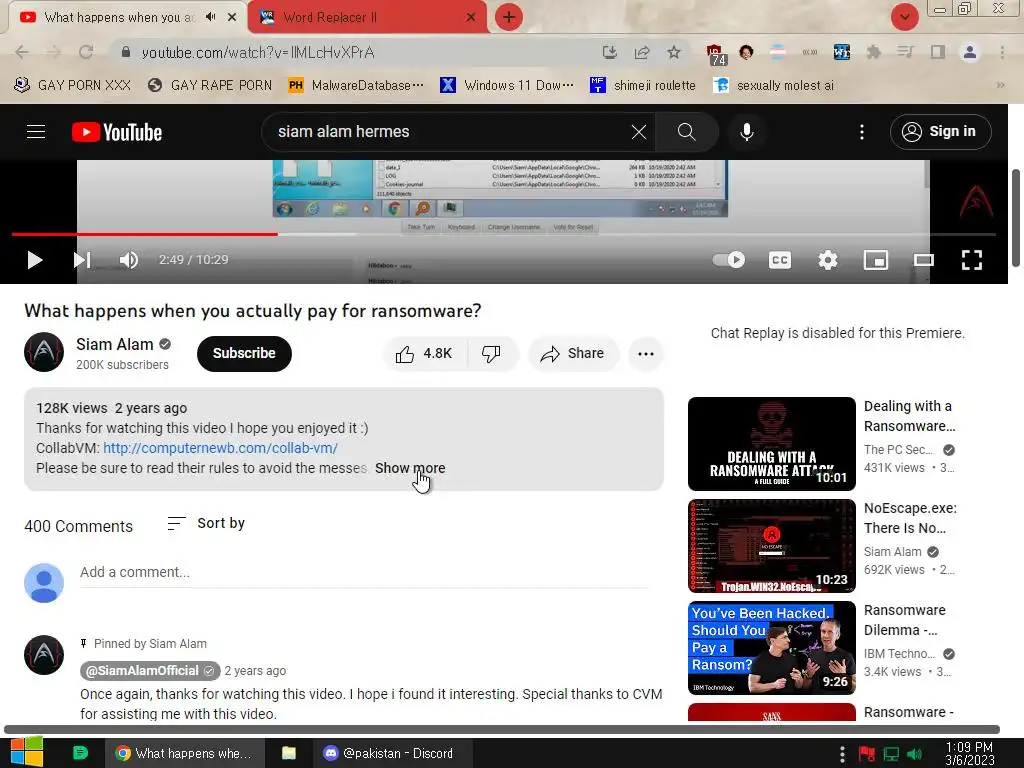Open a new tab with plus button
This screenshot has width=1024, height=768.
[x=509, y=17]
